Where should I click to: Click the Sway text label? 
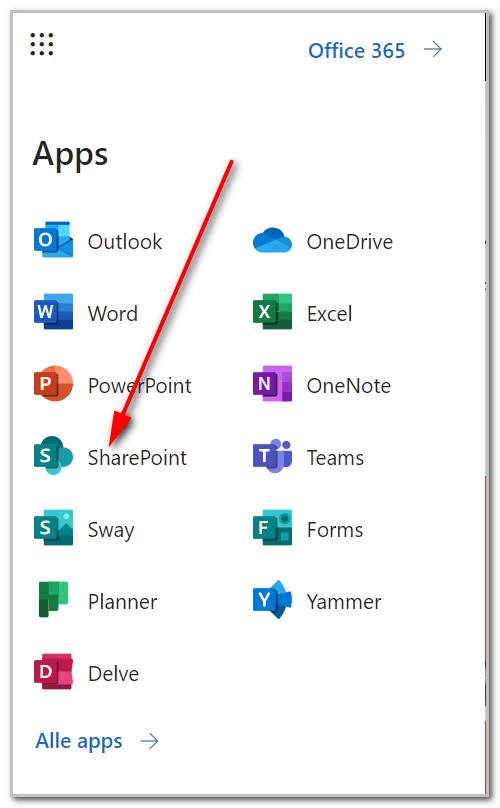tap(111, 531)
